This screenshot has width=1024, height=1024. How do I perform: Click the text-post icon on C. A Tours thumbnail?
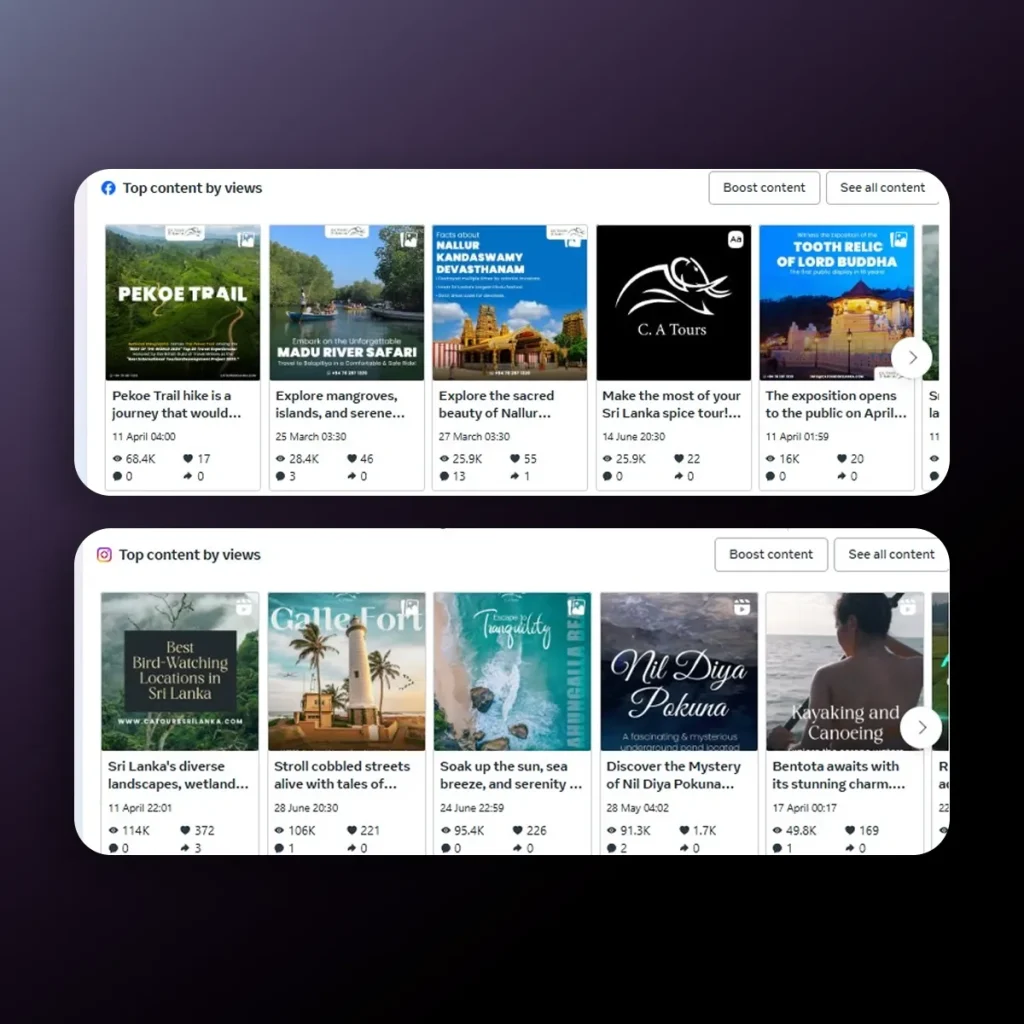point(736,239)
